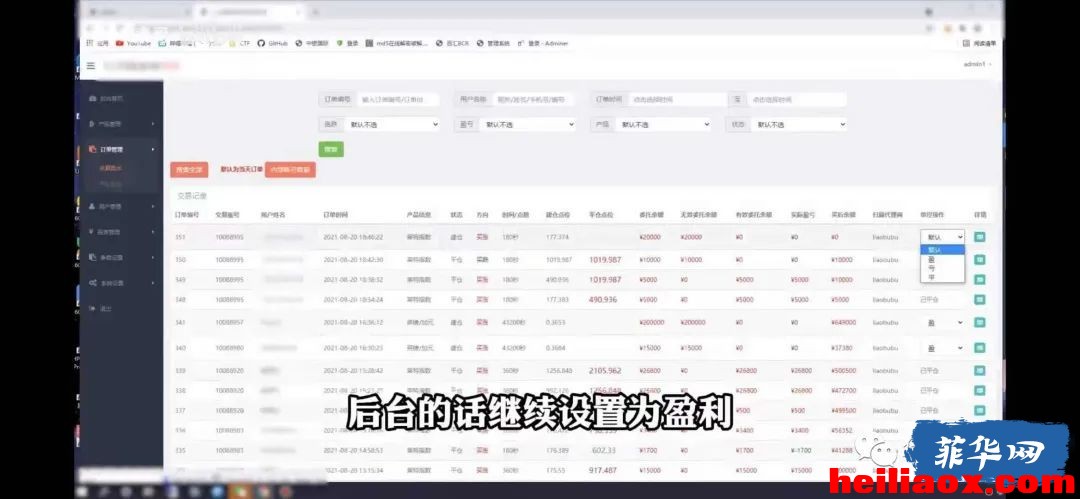Click ¥200000 entrusted balance of order 341

point(652,322)
